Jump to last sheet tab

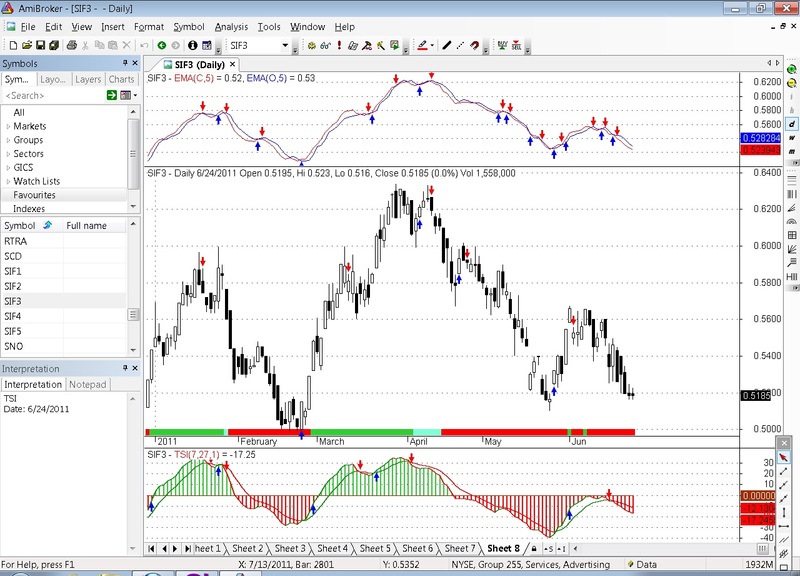(x=187, y=549)
